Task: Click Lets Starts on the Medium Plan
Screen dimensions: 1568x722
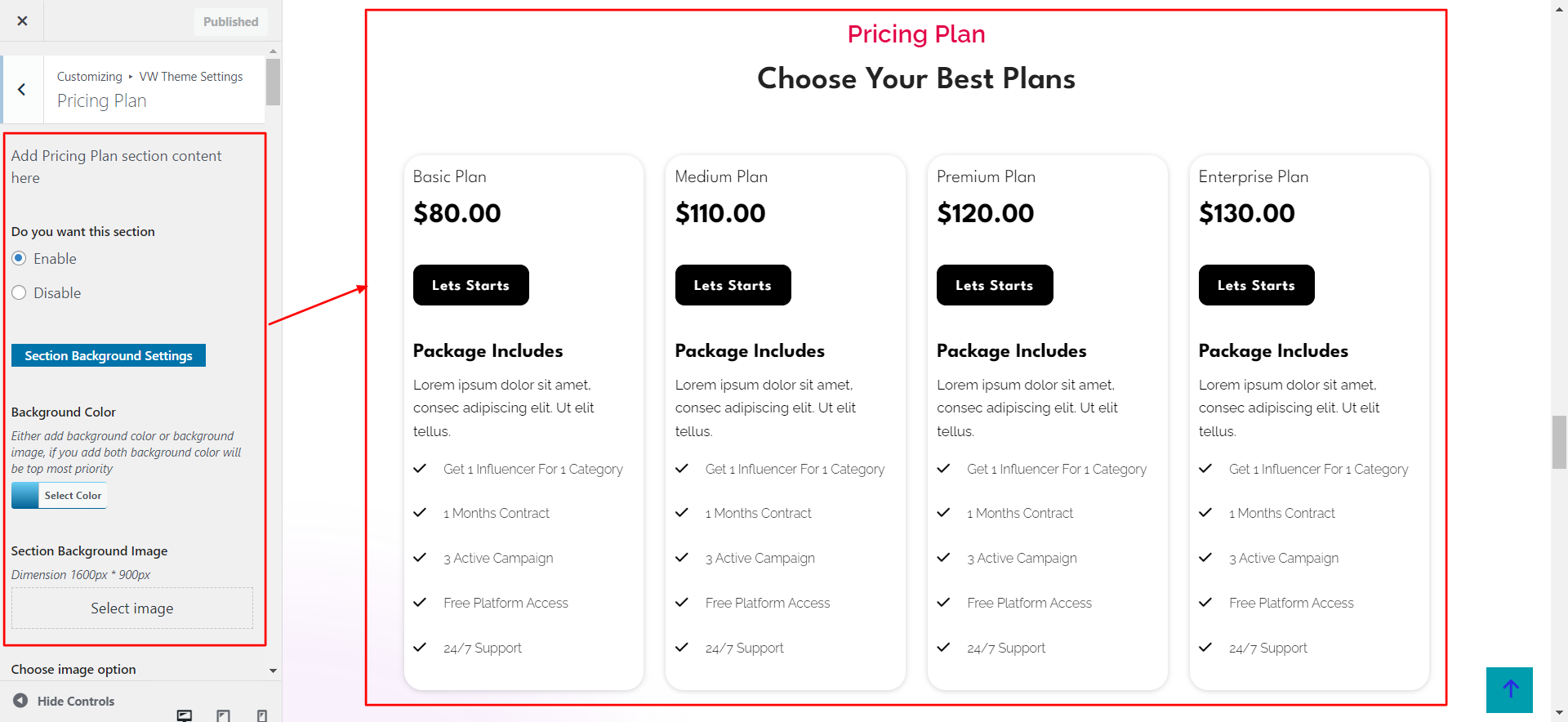Action: [x=733, y=285]
